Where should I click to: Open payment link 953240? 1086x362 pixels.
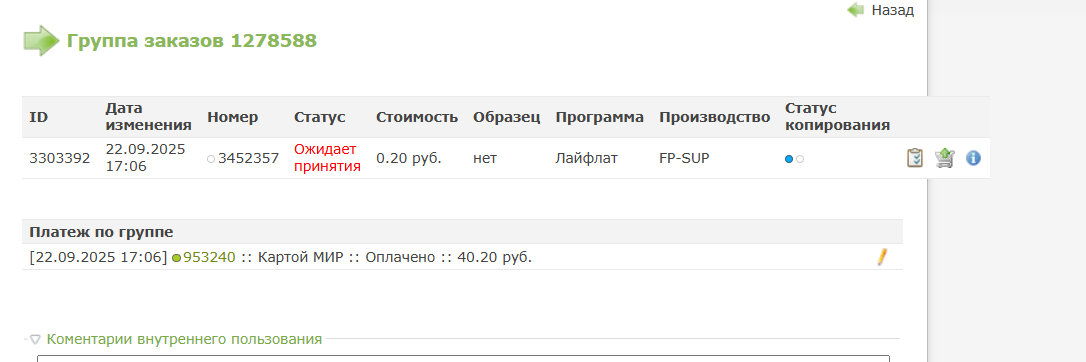tap(209, 257)
